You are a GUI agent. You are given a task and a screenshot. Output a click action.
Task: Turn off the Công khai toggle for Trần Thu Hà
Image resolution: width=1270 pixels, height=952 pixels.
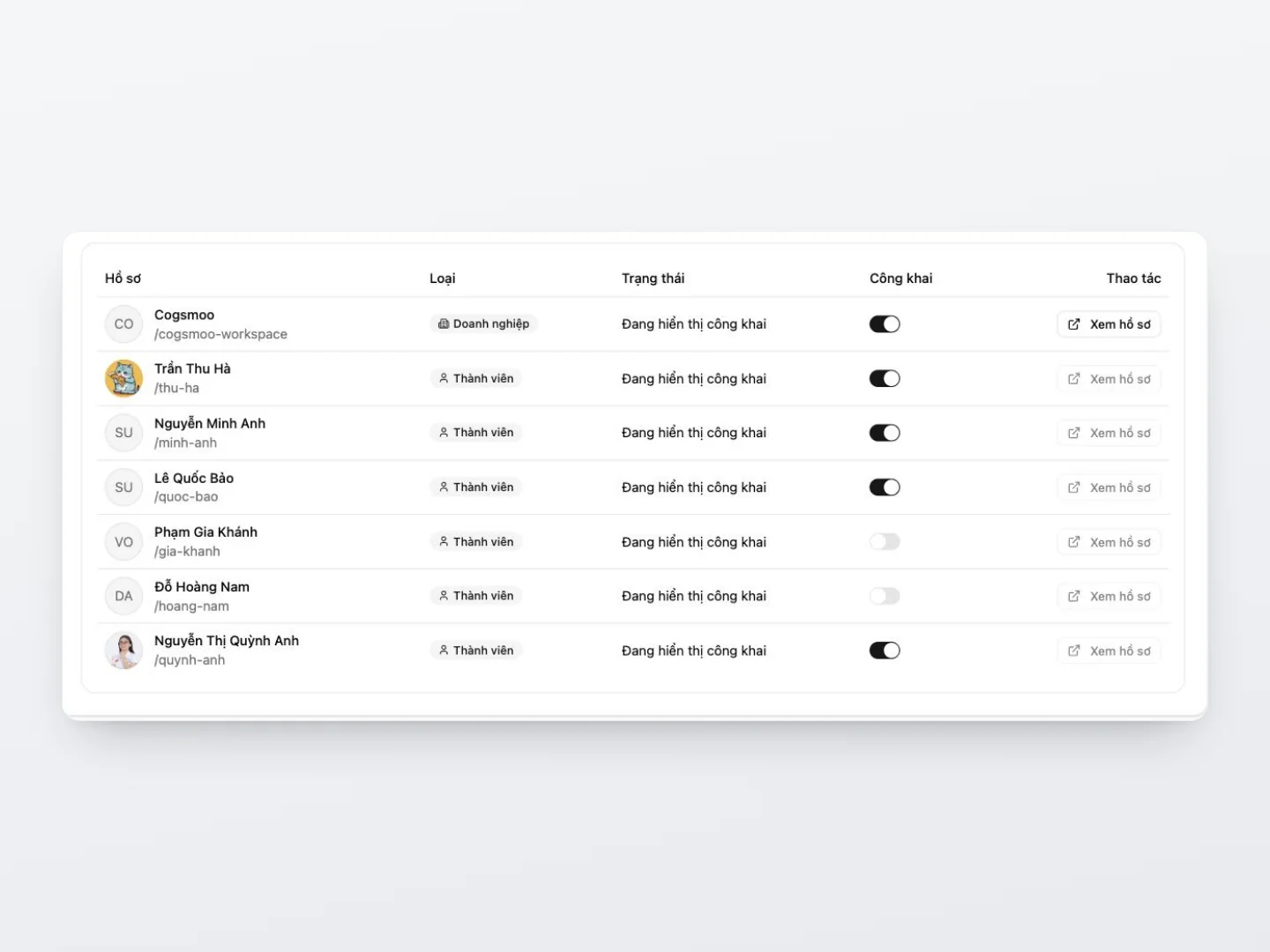pos(885,379)
